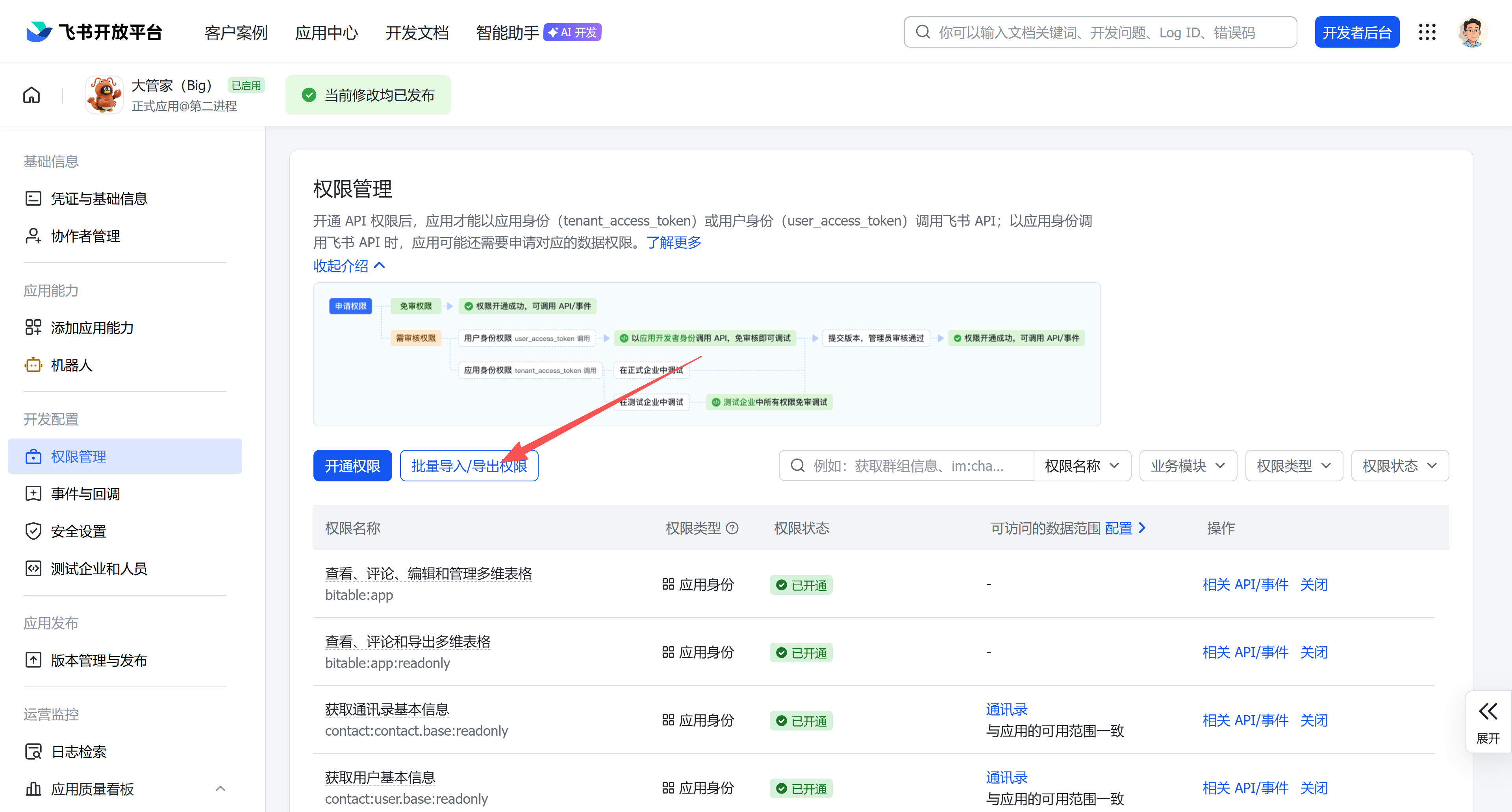1512x812 pixels.
Task: Open 开发文档 in top navigation
Action: coord(417,32)
